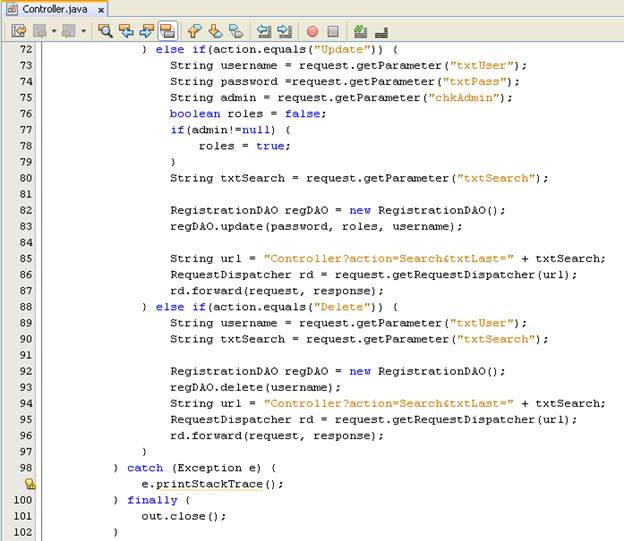
Task: Close the Controller.java tab
Action: pyautogui.click(x=101, y=10)
